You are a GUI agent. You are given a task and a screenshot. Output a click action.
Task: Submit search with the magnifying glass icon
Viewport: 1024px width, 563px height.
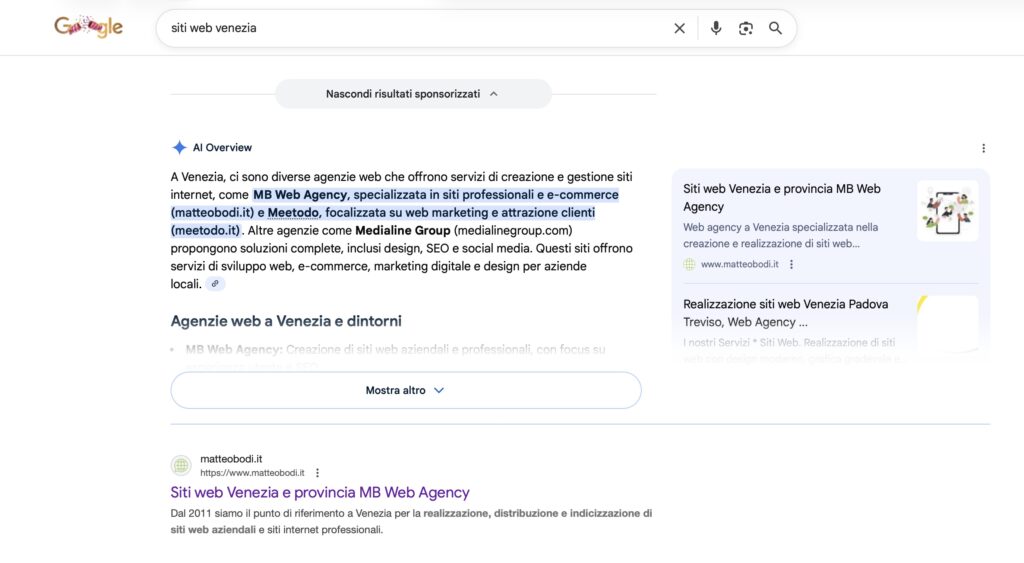pos(775,28)
